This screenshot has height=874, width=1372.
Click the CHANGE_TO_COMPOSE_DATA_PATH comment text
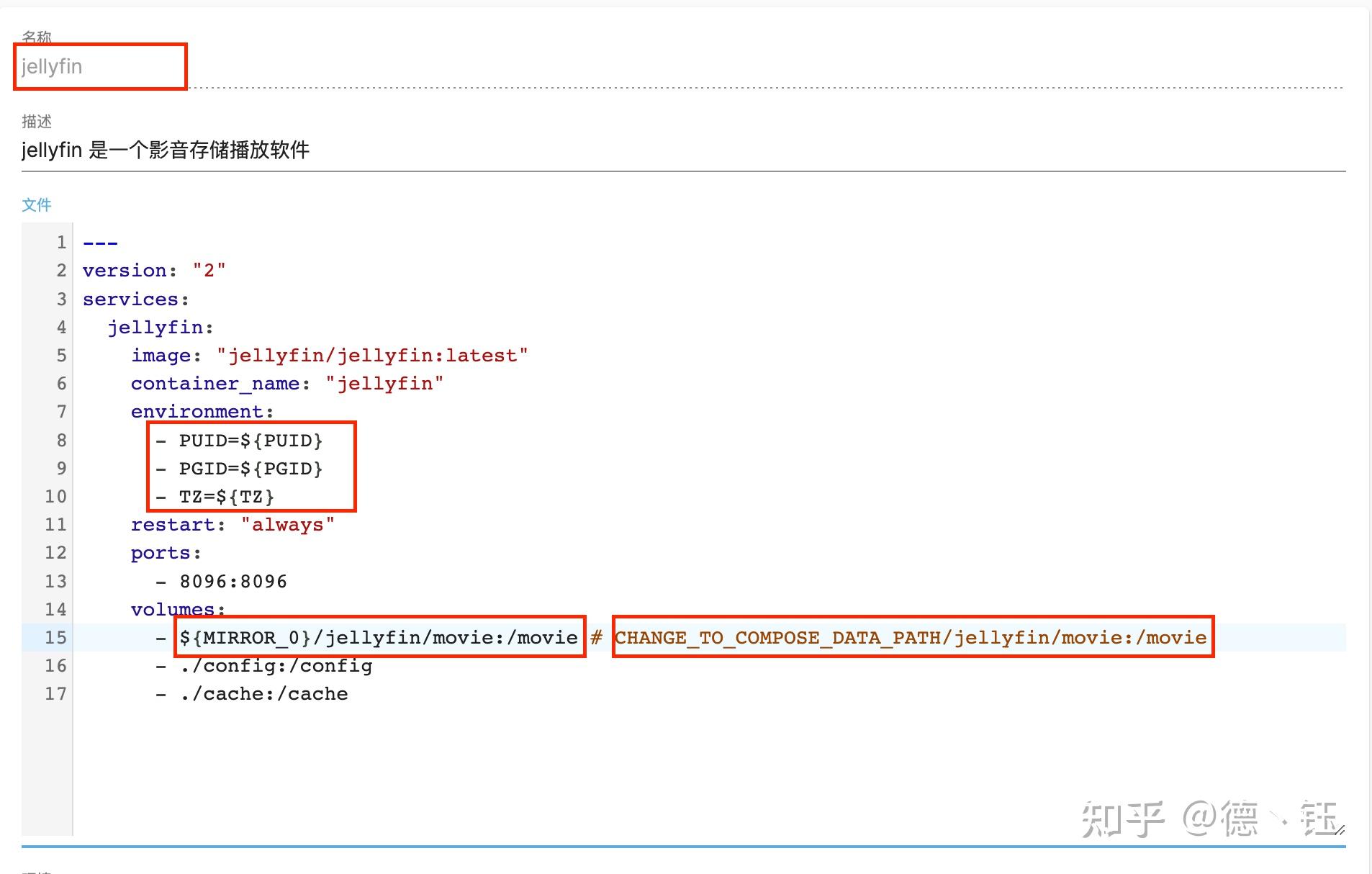[911, 638]
